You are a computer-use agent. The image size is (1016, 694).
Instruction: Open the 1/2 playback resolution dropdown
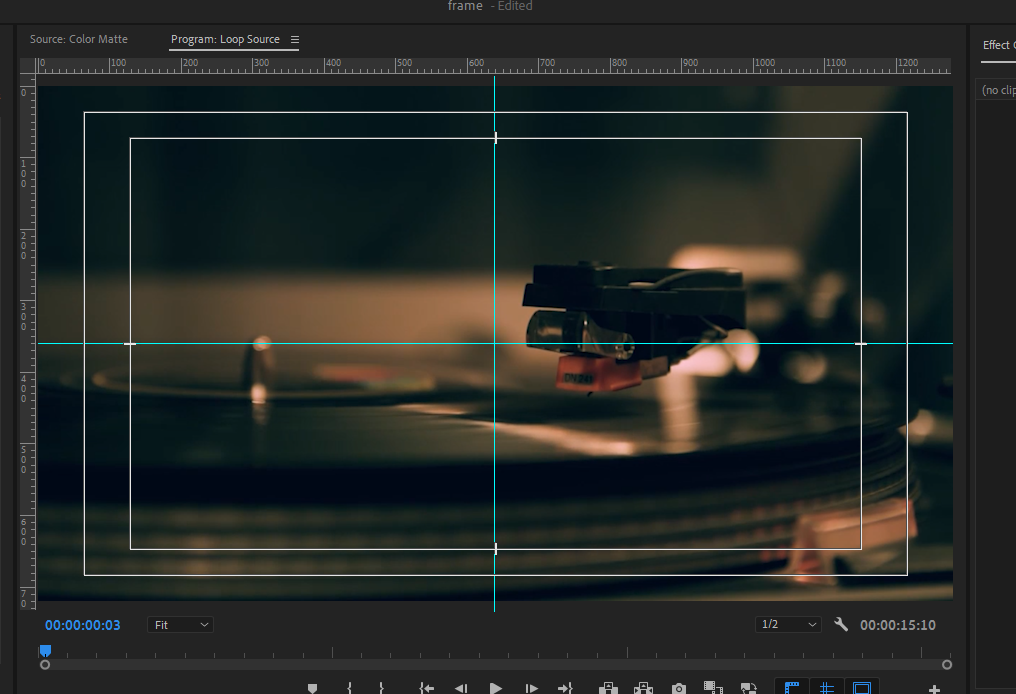tap(788, 625)
